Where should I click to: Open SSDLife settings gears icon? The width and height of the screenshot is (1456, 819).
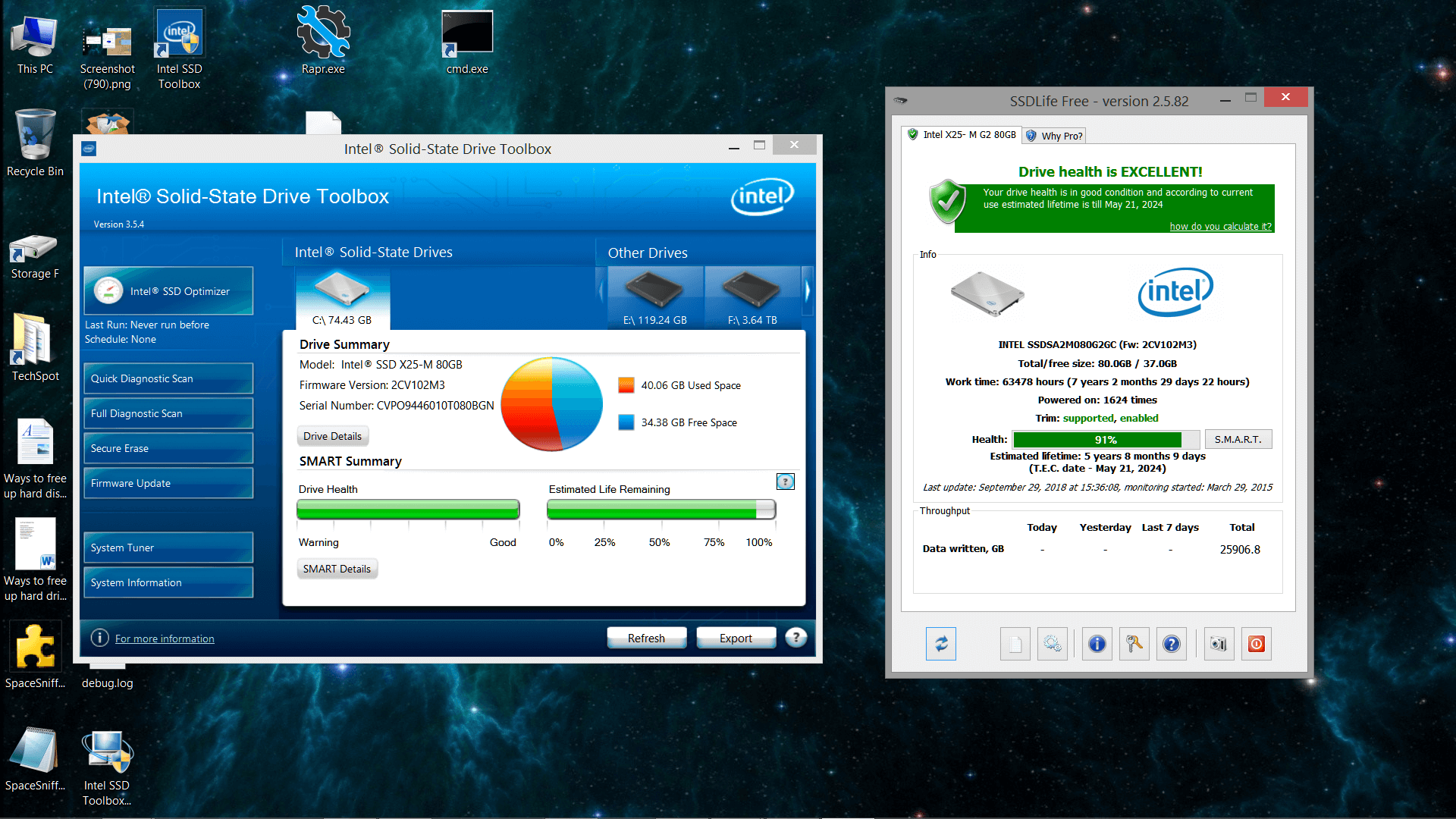click(1053, 644)
